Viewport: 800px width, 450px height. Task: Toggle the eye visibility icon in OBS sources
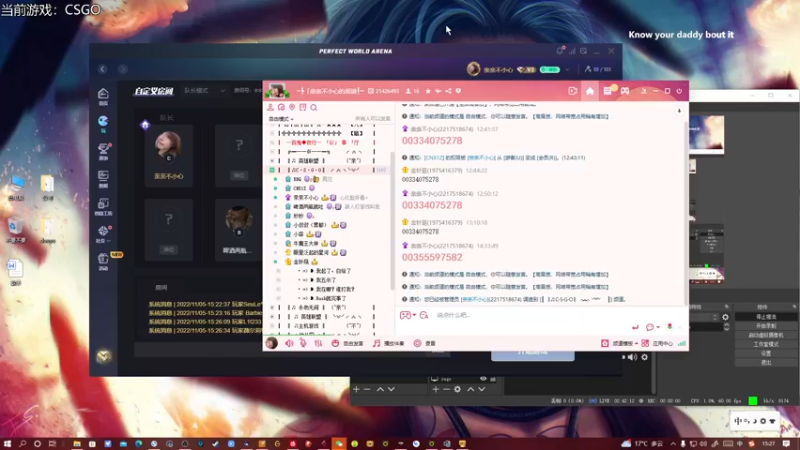coord(483,379)
